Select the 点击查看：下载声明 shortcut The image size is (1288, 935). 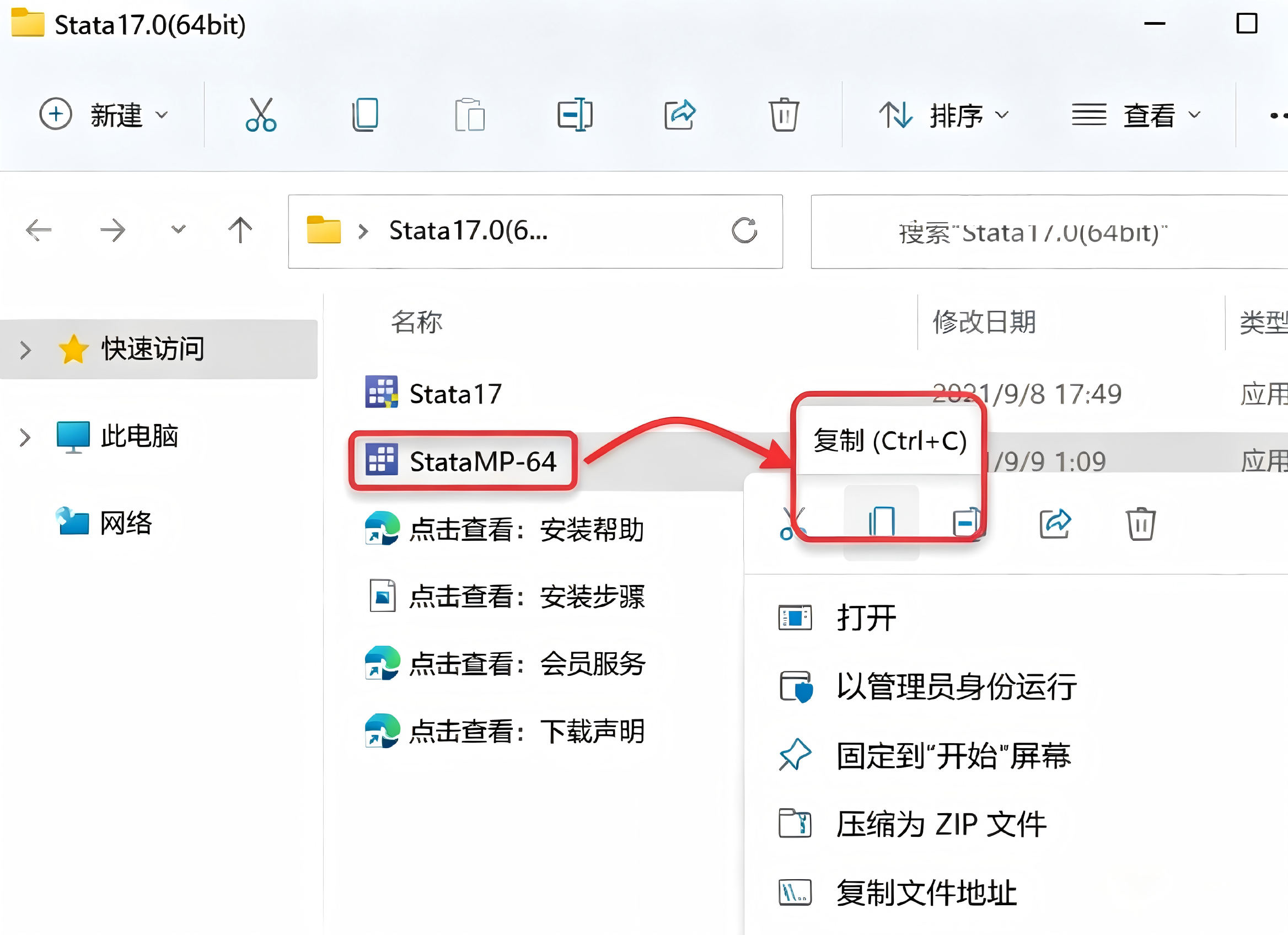click(505, 731)
